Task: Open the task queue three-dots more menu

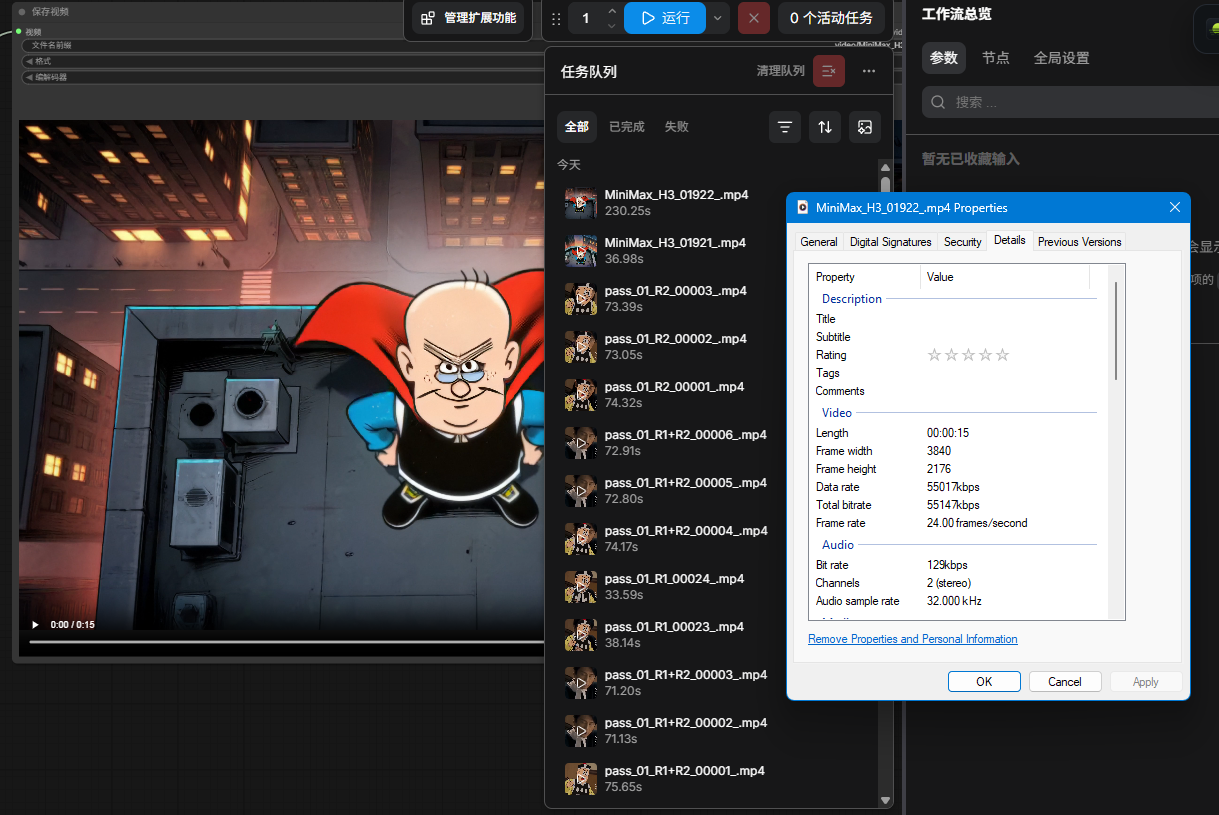Action: click(x=869, y=71)
